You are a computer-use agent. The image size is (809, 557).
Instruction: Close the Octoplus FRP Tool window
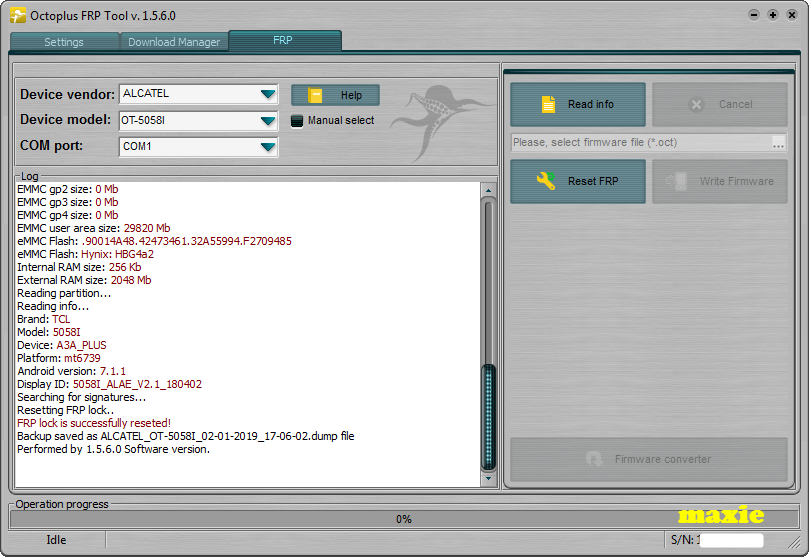click(792, 15)
